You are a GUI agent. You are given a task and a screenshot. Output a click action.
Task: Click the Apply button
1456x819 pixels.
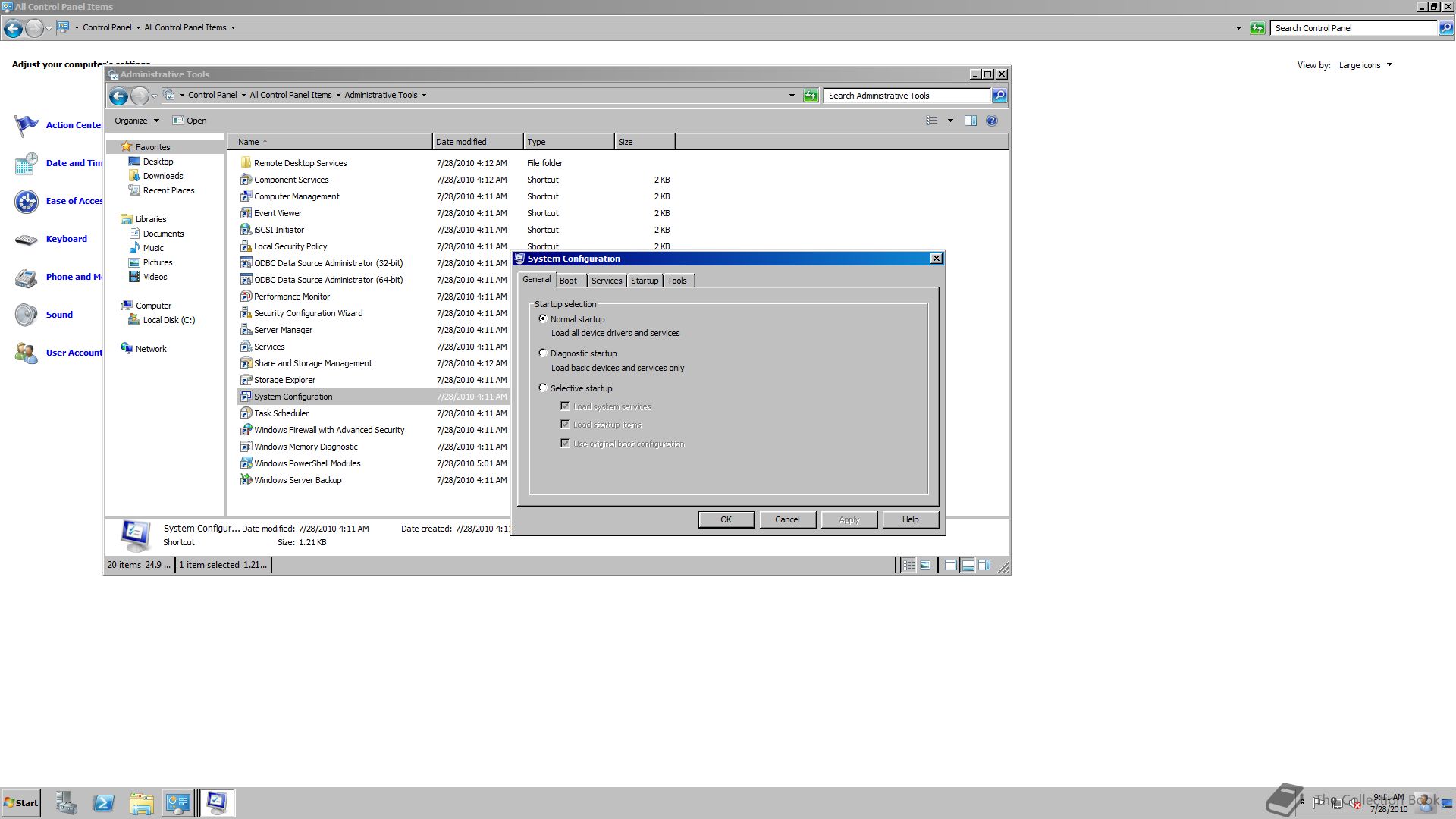[x=849, y=520]
